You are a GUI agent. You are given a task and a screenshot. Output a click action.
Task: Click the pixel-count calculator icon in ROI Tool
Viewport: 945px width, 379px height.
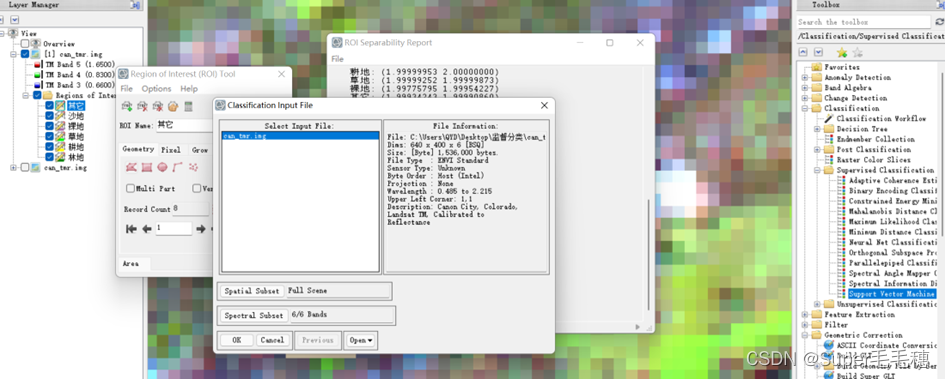tap(188, 107)
